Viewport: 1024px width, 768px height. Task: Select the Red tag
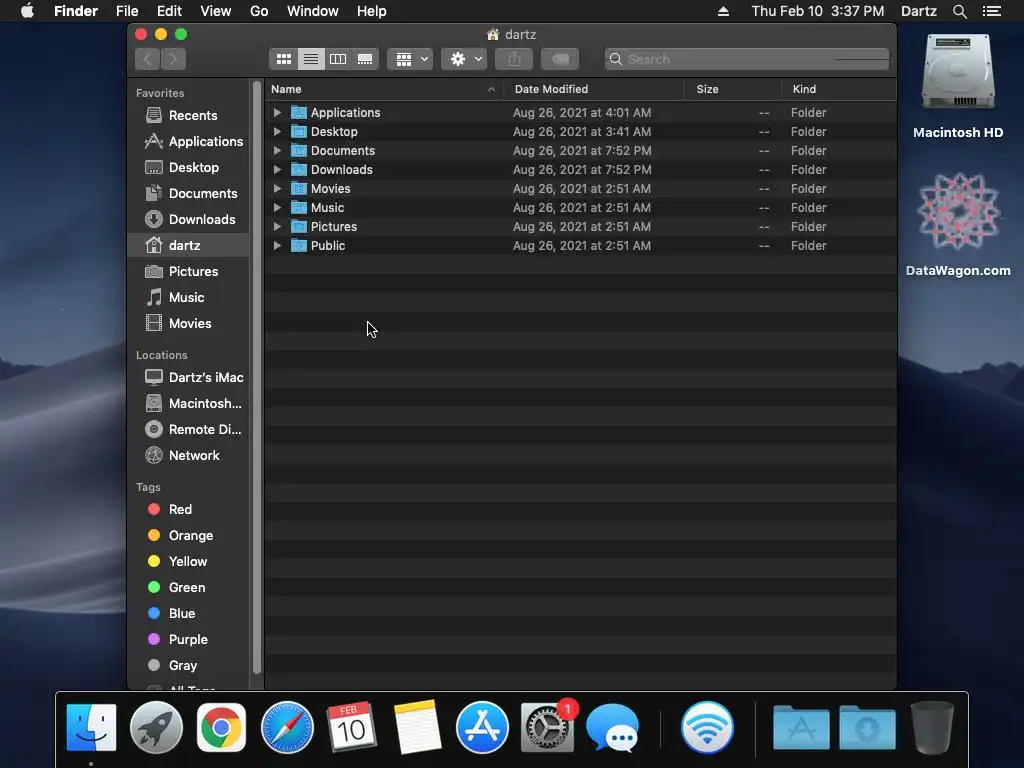189,509
